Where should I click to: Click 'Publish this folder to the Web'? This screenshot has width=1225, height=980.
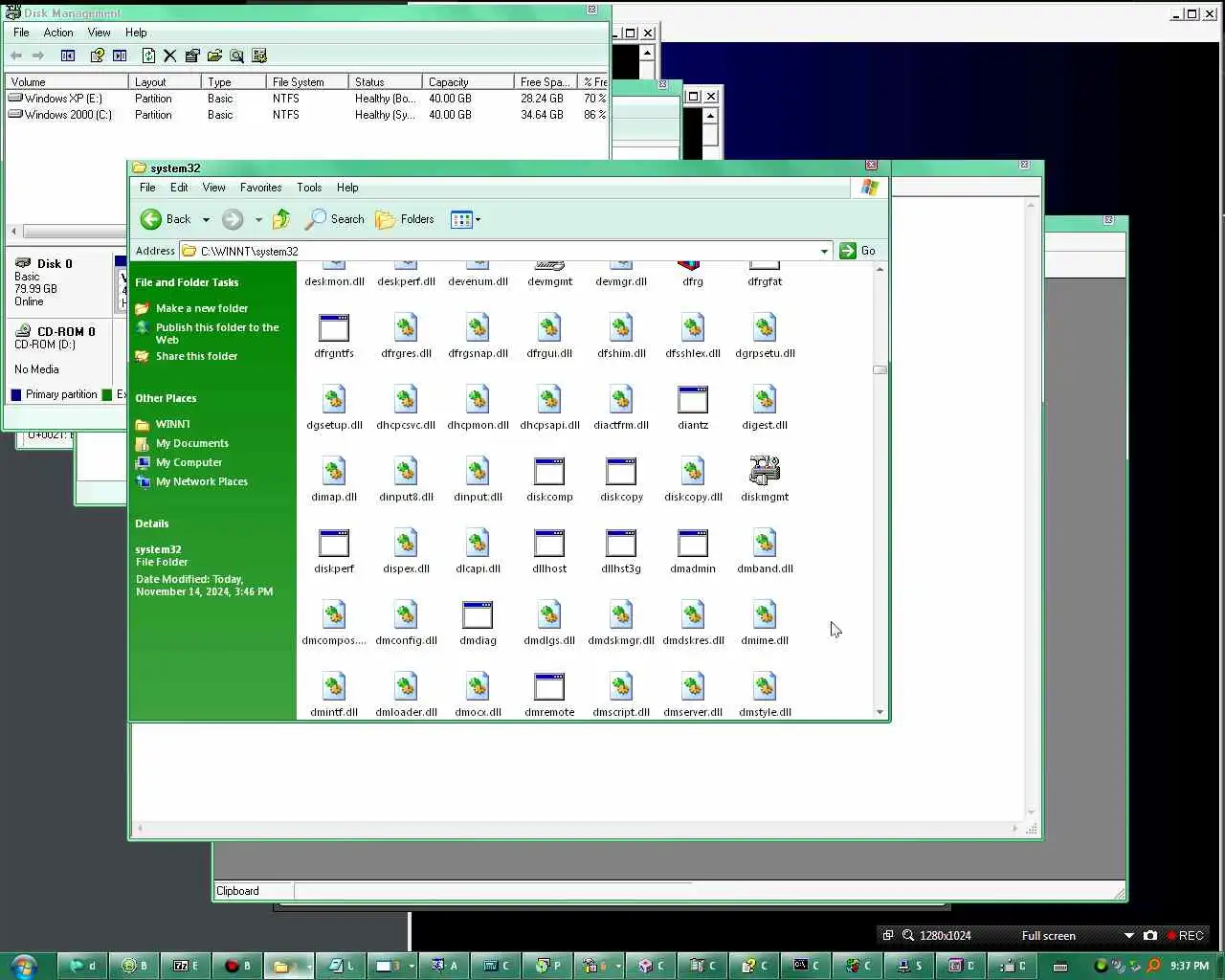pos(217,333)
